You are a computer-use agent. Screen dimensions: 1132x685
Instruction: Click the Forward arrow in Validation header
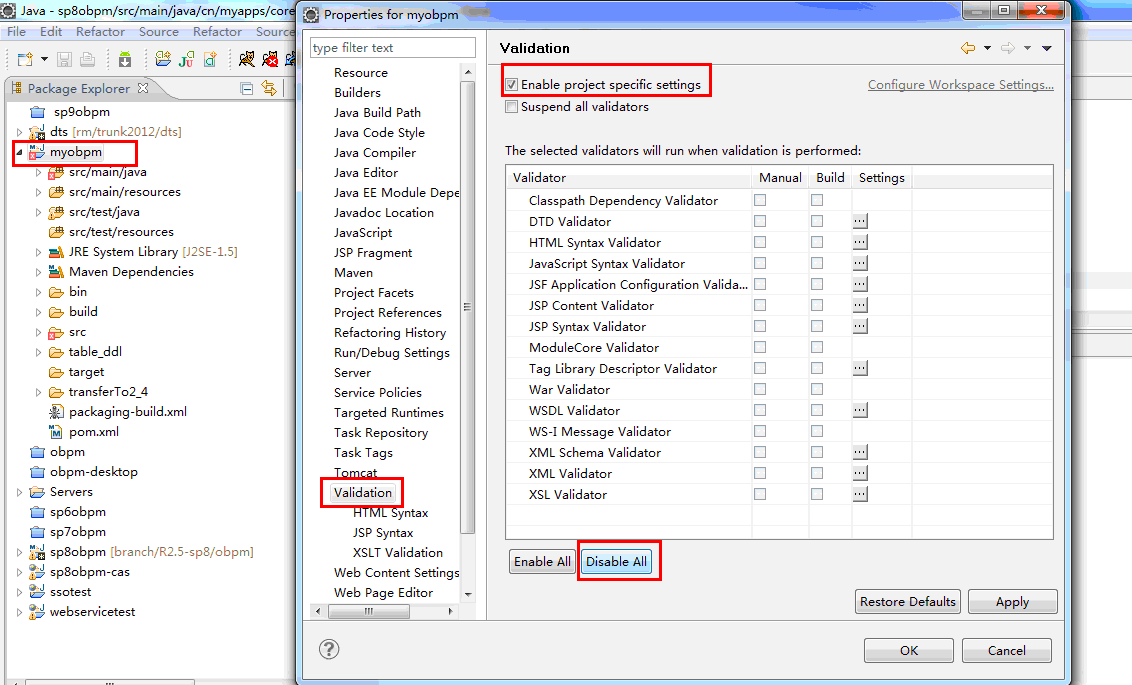(x=1008, y=48)
